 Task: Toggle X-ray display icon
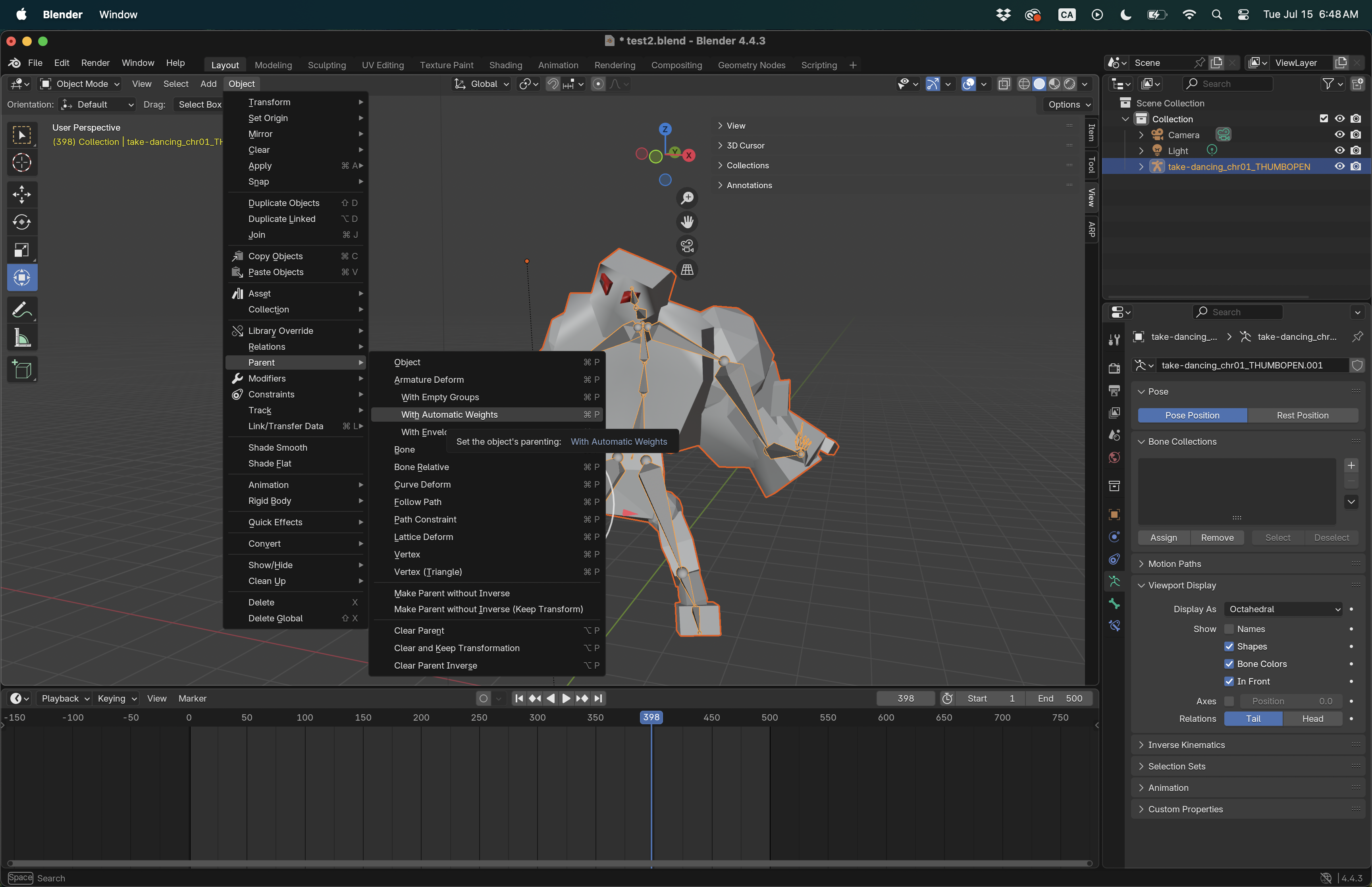(1004, 84)
